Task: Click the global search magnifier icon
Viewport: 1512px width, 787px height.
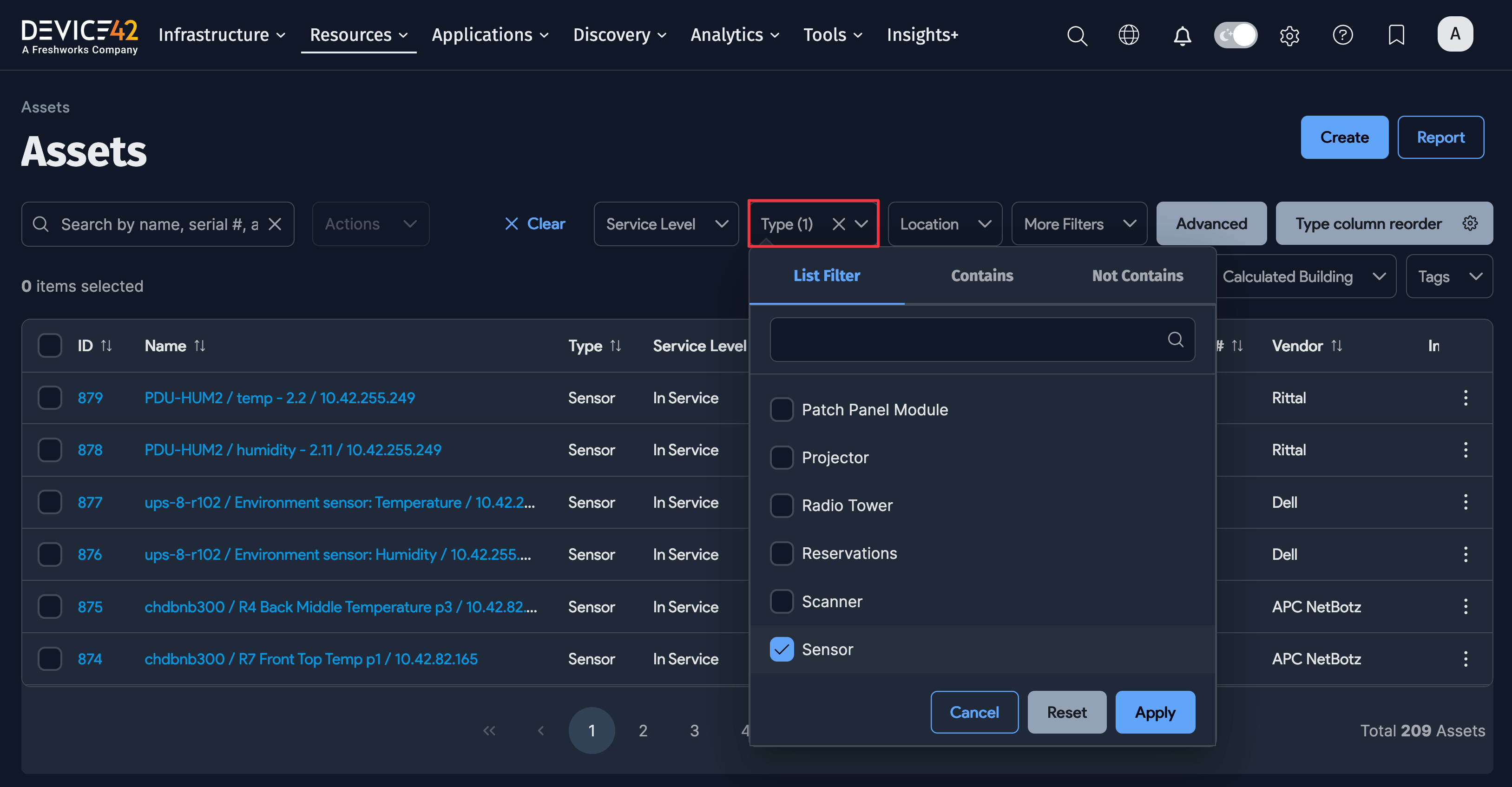Action: pos(1077,35)
